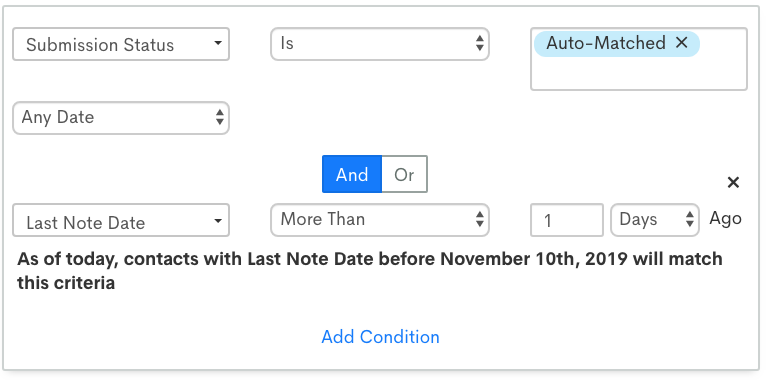Open the Submission Status field dropdown
This screenshot has height=380, width=767.
pyautogui.click(x=121, y=44)
